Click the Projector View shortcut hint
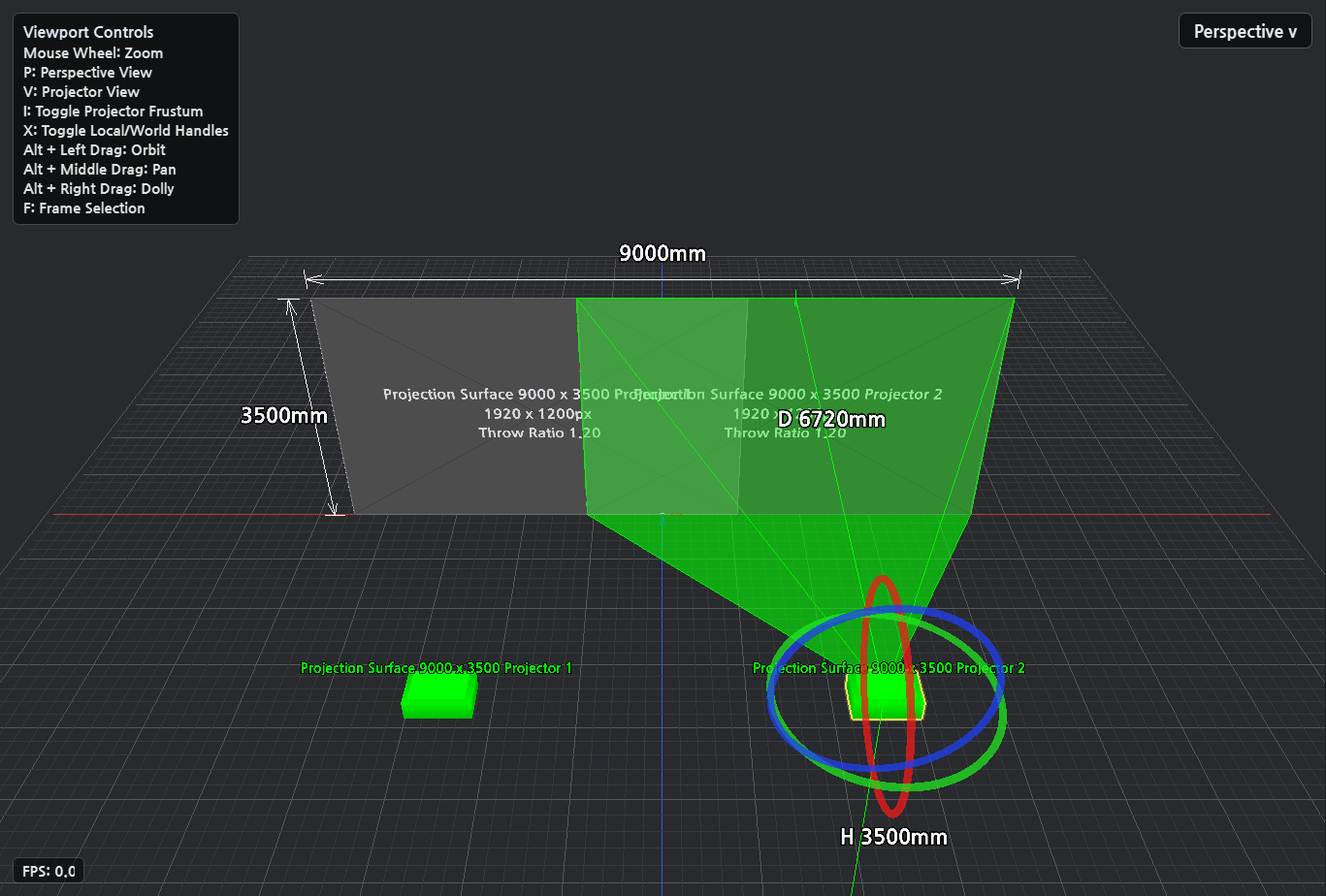 click(81, 91)
